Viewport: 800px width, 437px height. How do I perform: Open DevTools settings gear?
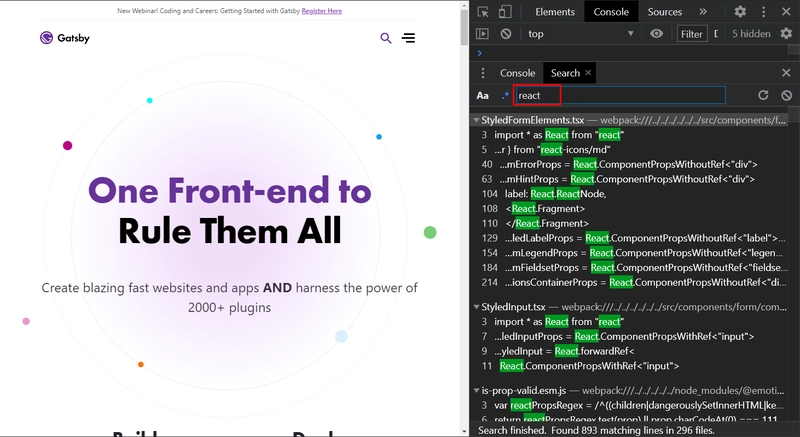[x=740, y=12]
